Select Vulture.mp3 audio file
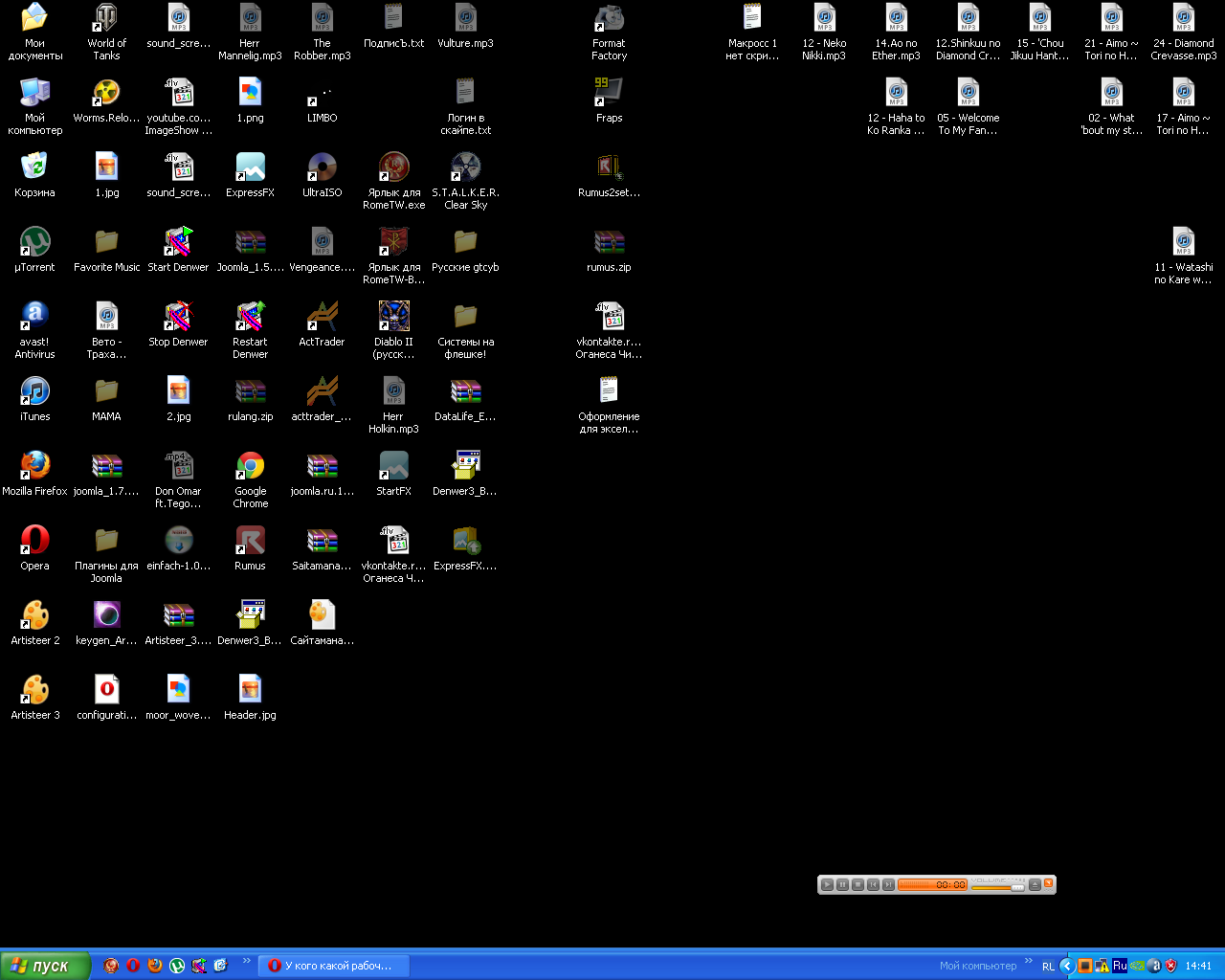The image size is (1225, 980). [465, 25]
